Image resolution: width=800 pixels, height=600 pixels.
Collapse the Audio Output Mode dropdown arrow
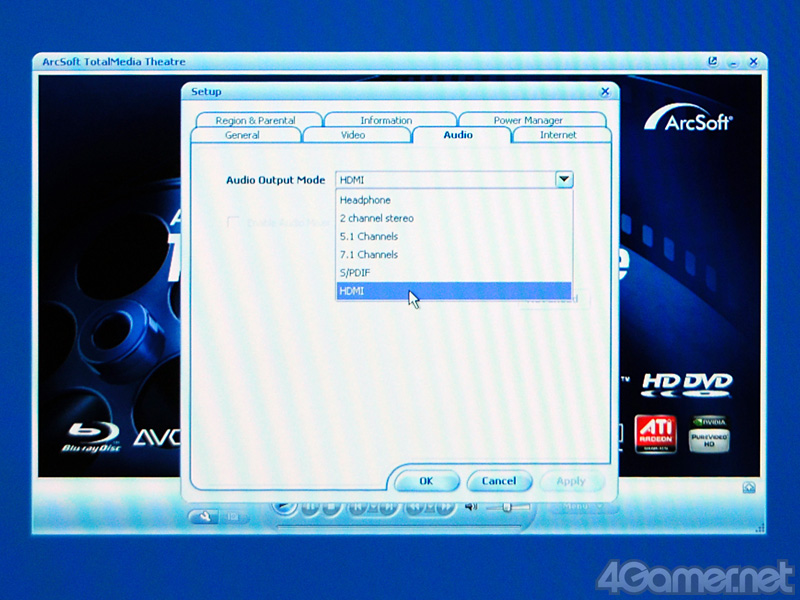coord(564,180)
